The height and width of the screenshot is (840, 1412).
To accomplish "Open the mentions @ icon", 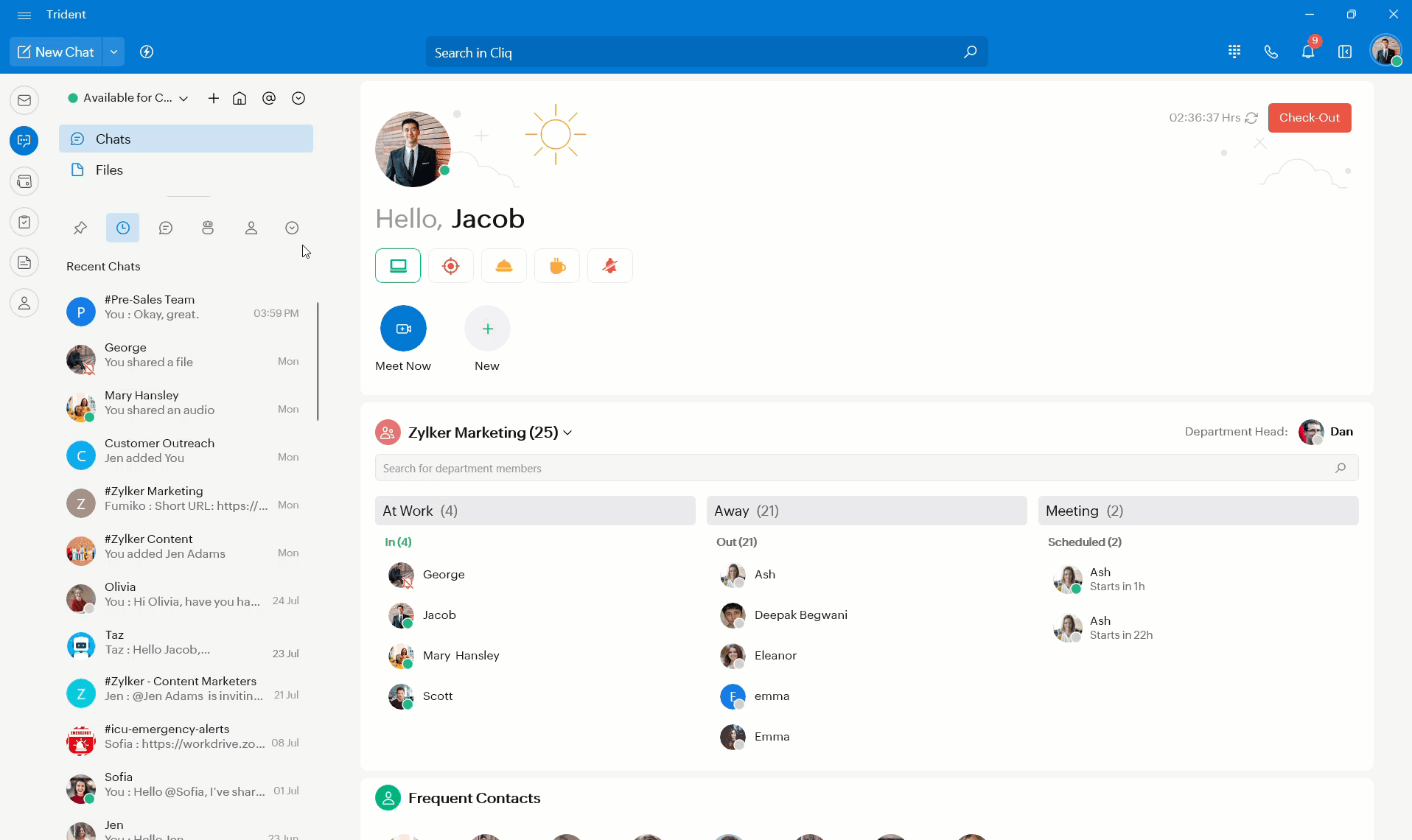I will pos(269,98).
